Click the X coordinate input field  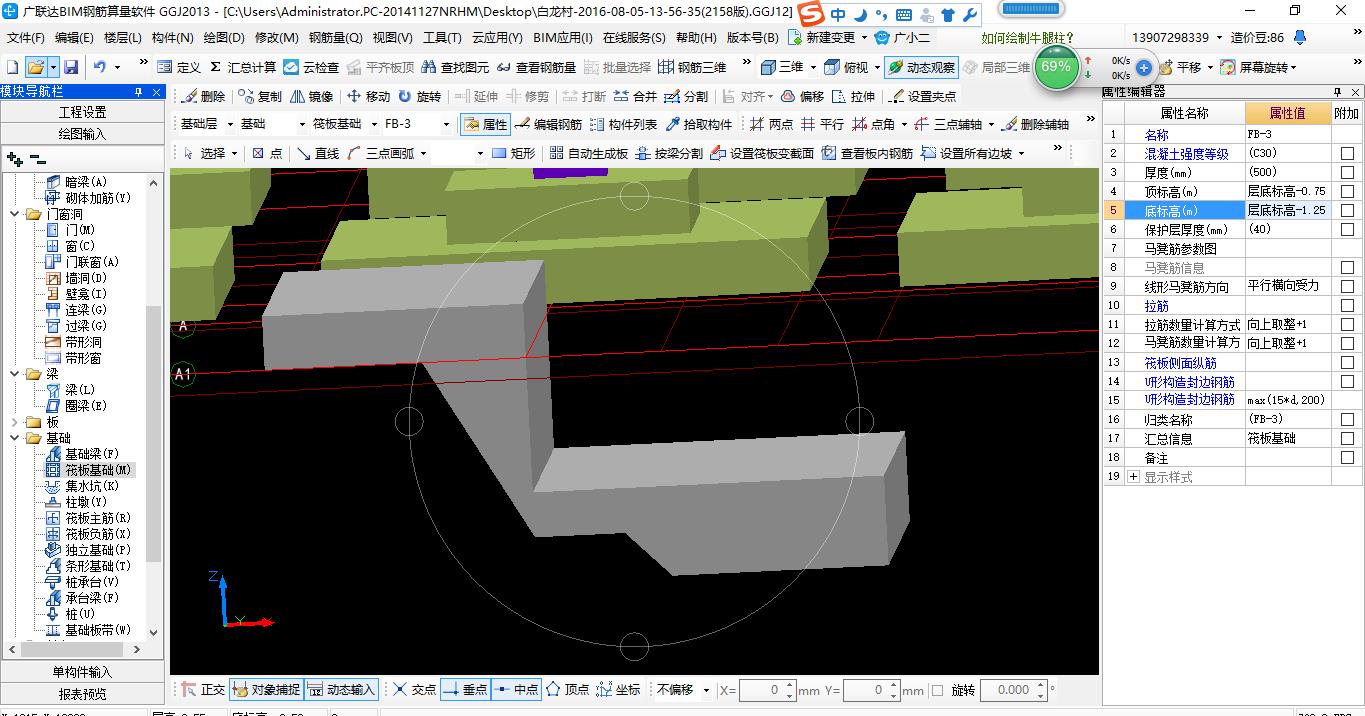[x=768, y=690]
